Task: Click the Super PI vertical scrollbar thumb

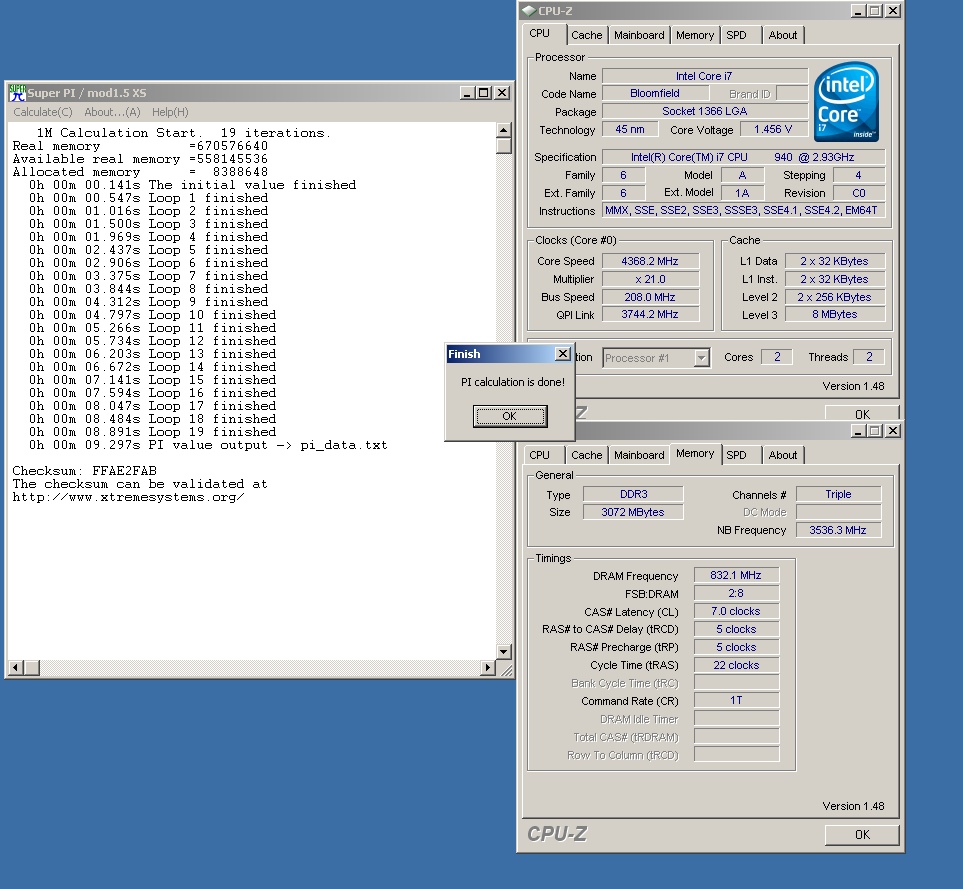Action: (504, 146)
